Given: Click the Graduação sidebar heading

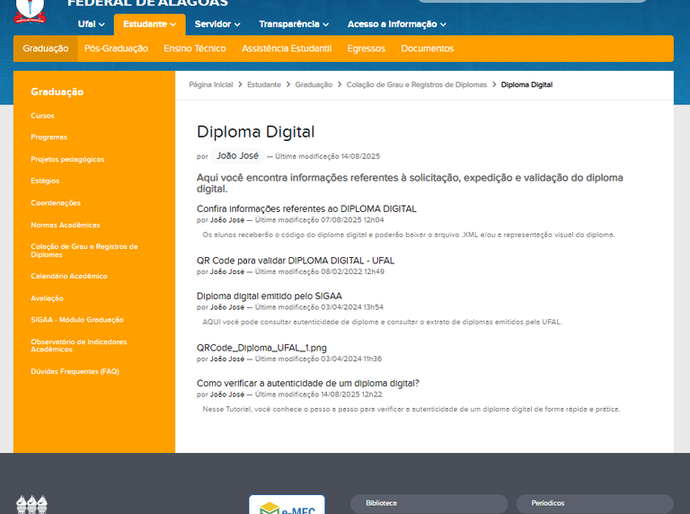Looking at the screenshot, I should coord(57,92).
